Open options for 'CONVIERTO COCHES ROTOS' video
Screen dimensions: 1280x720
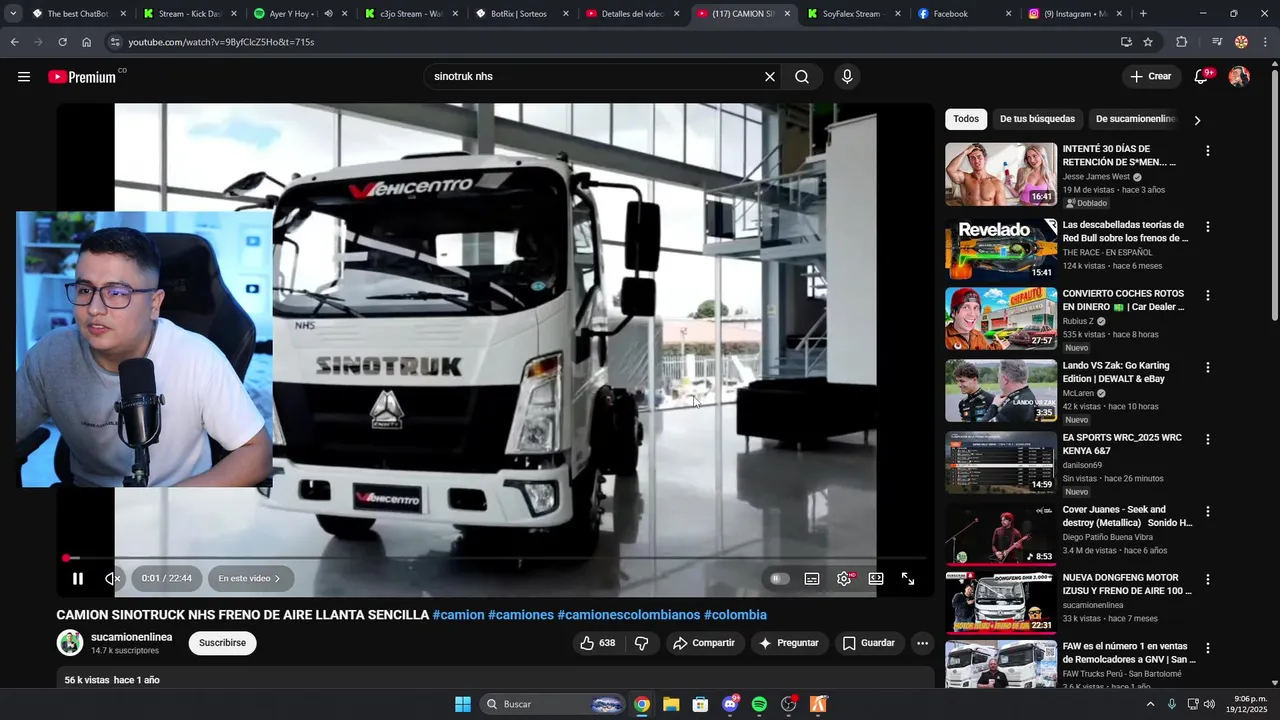pos(1207,296)
